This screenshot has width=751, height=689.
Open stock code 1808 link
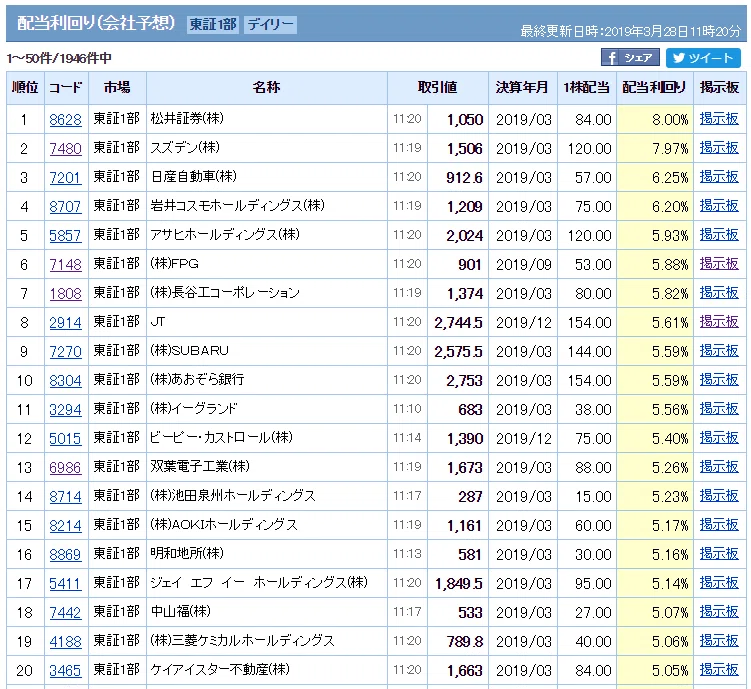tap(66, 294)
